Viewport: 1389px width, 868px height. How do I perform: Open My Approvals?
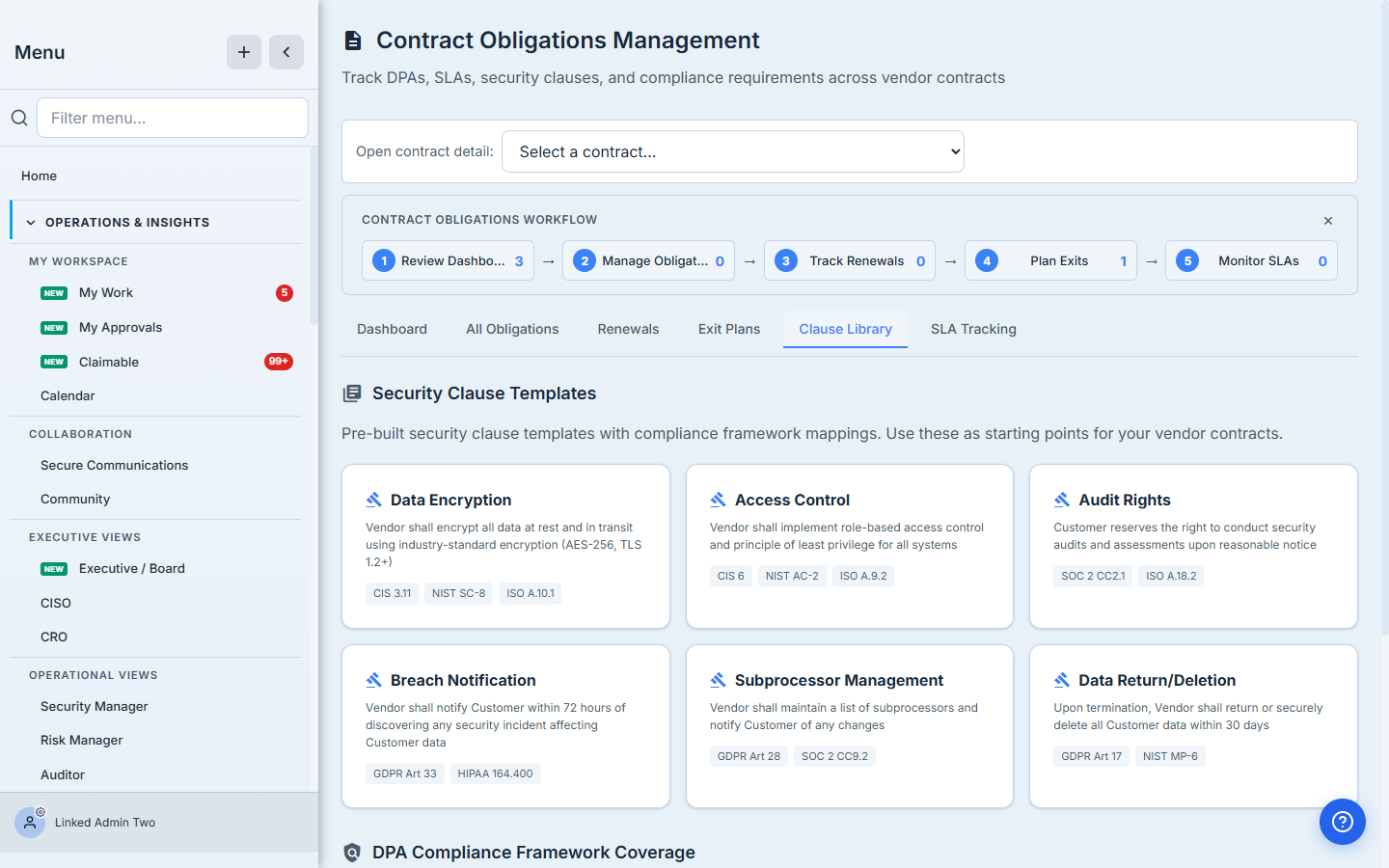click(121, 327)
